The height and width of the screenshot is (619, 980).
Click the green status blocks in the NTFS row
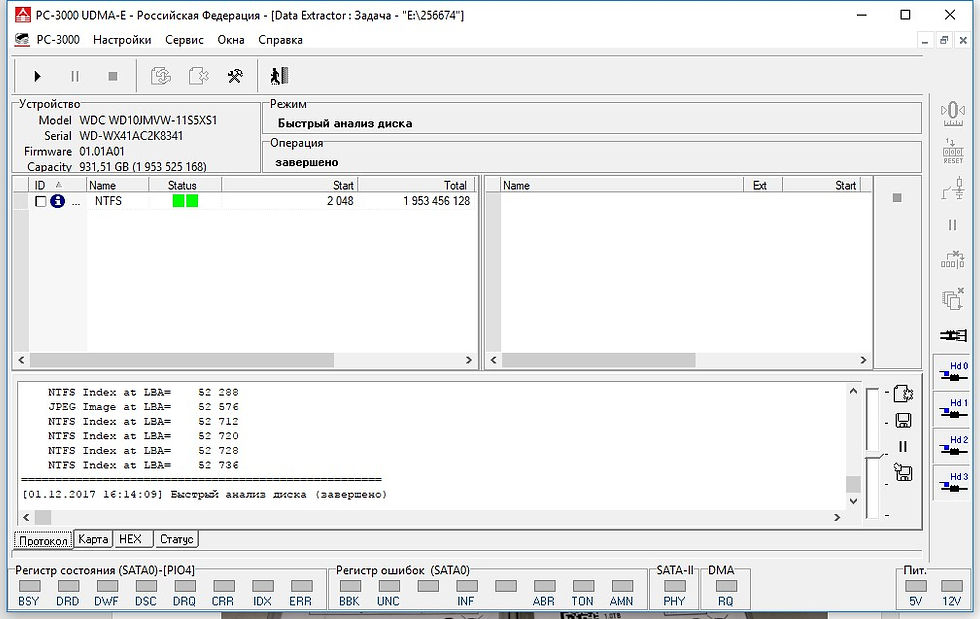click(x=185, y=201)
